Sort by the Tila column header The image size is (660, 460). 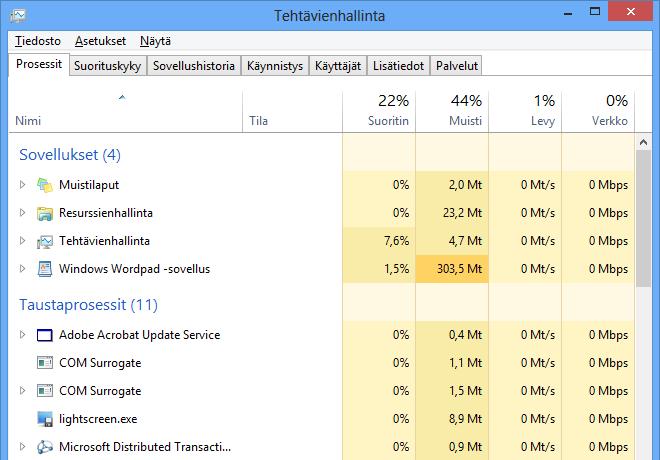[x=293, y=112]
